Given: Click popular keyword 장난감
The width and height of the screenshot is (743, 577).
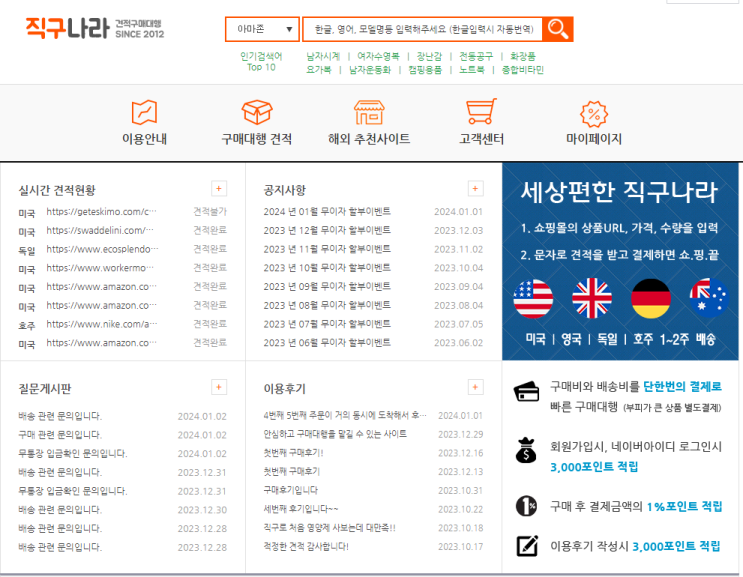Looking at the screenshot, I should 429,56.
